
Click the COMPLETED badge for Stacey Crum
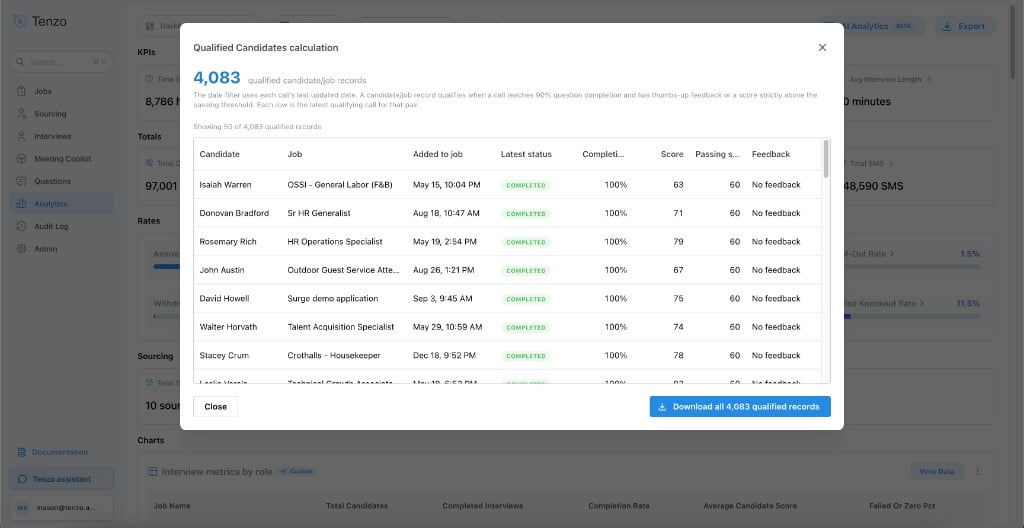click(526, 356)
